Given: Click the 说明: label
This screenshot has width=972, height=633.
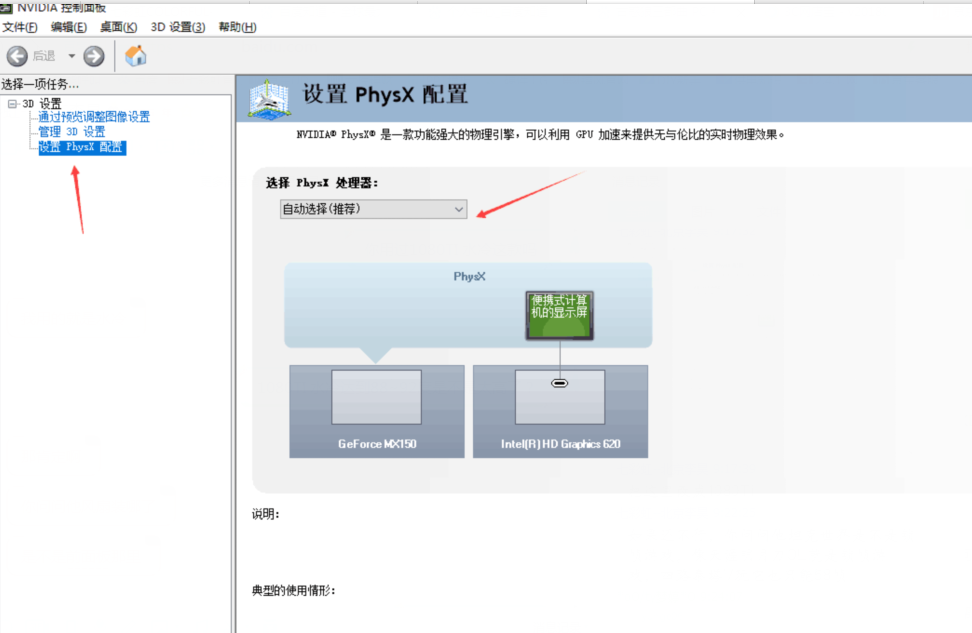Looking at the screenshot, I should tap(266, 514).
